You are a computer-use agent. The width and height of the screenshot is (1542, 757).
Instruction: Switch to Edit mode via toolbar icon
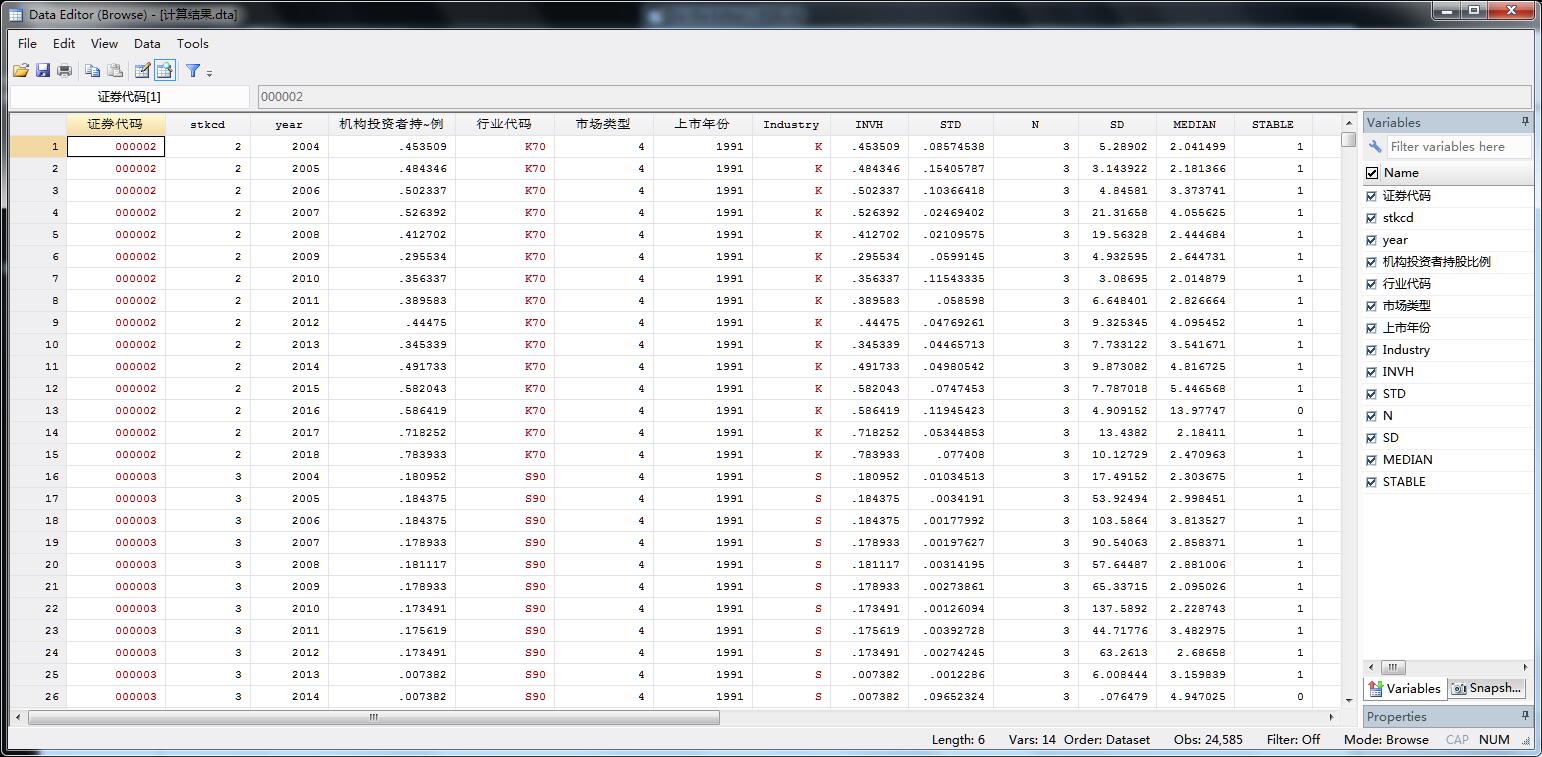142,70
